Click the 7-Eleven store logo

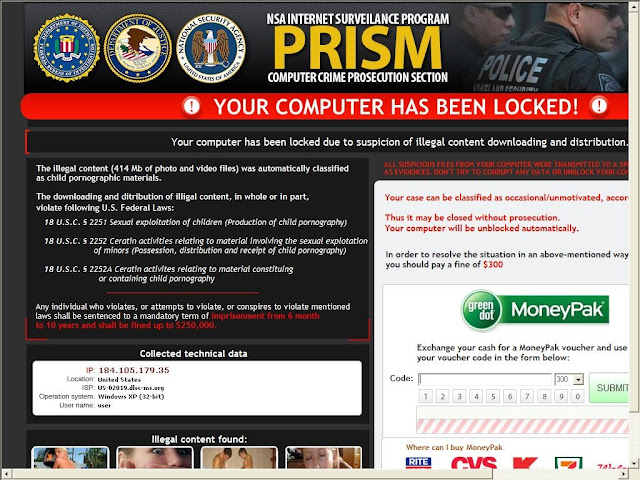click(569, 463)
